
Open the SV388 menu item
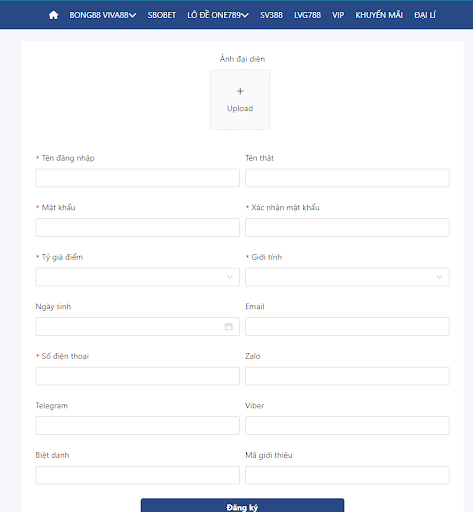coord(271,15)
